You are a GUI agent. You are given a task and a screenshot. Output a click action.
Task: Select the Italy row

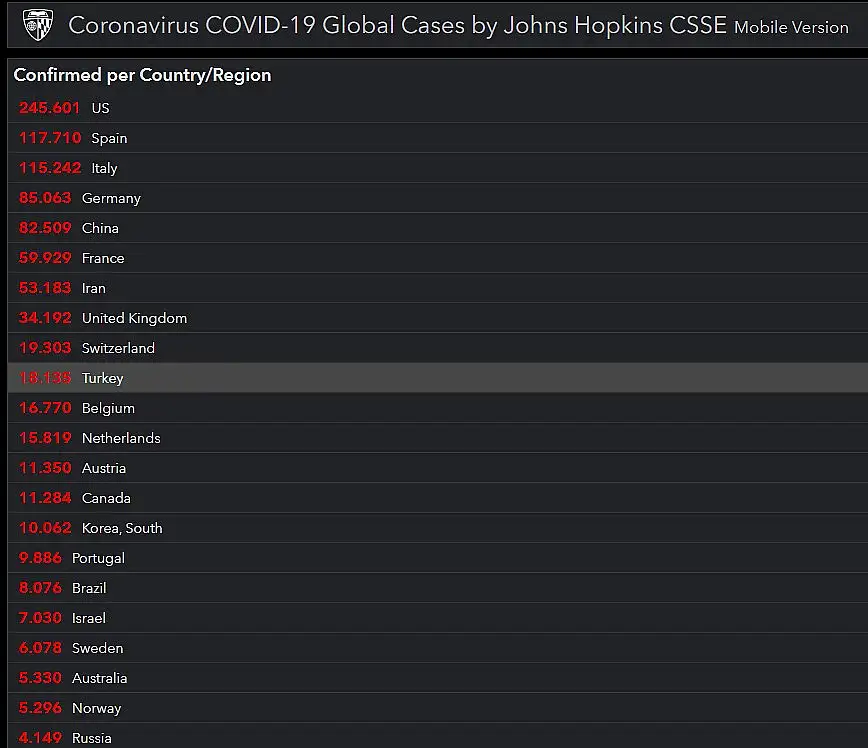pyautogui.click(x=438, y=168)
